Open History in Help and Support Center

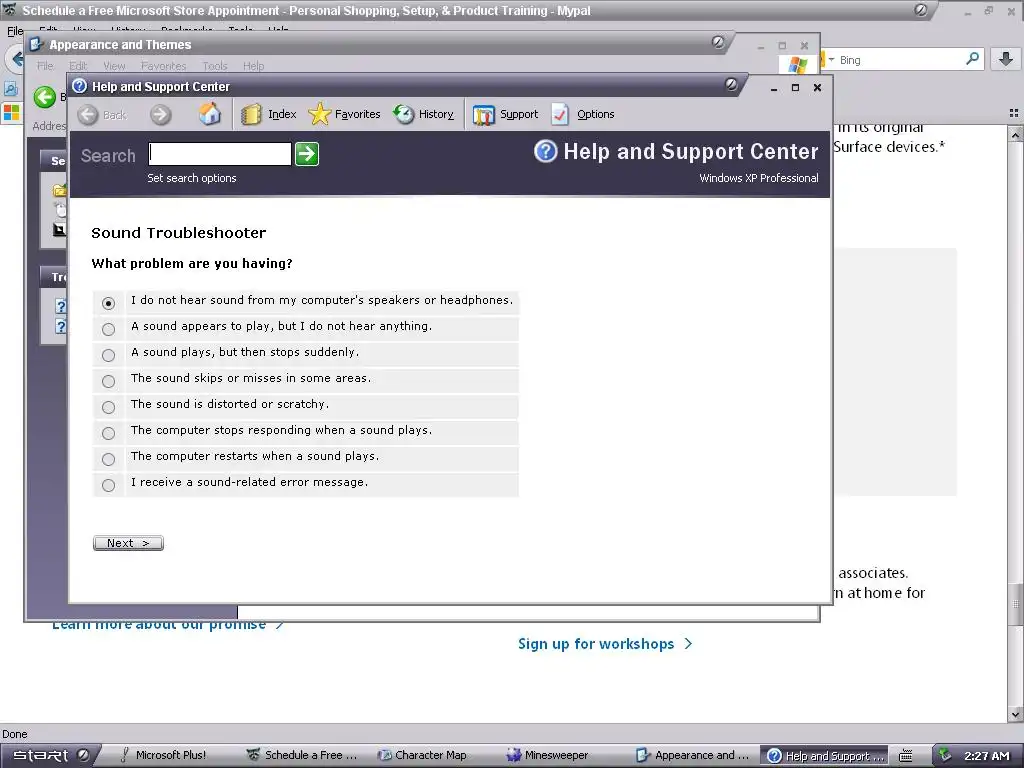click(423, 114)
